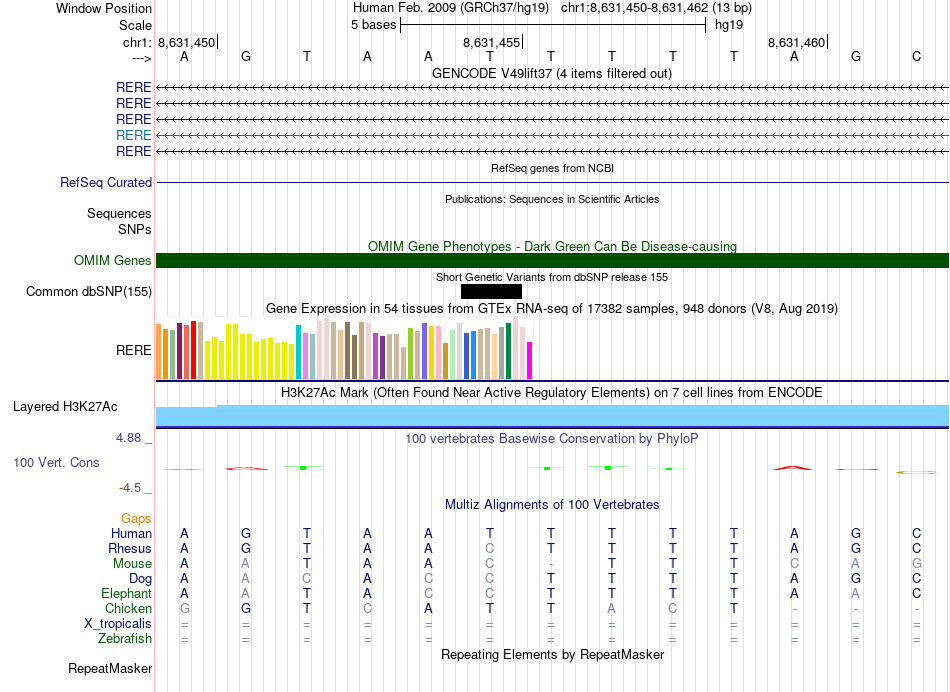
Task: Click the dark green bar in the GTEx chart
Action: [x=508, y=351]
